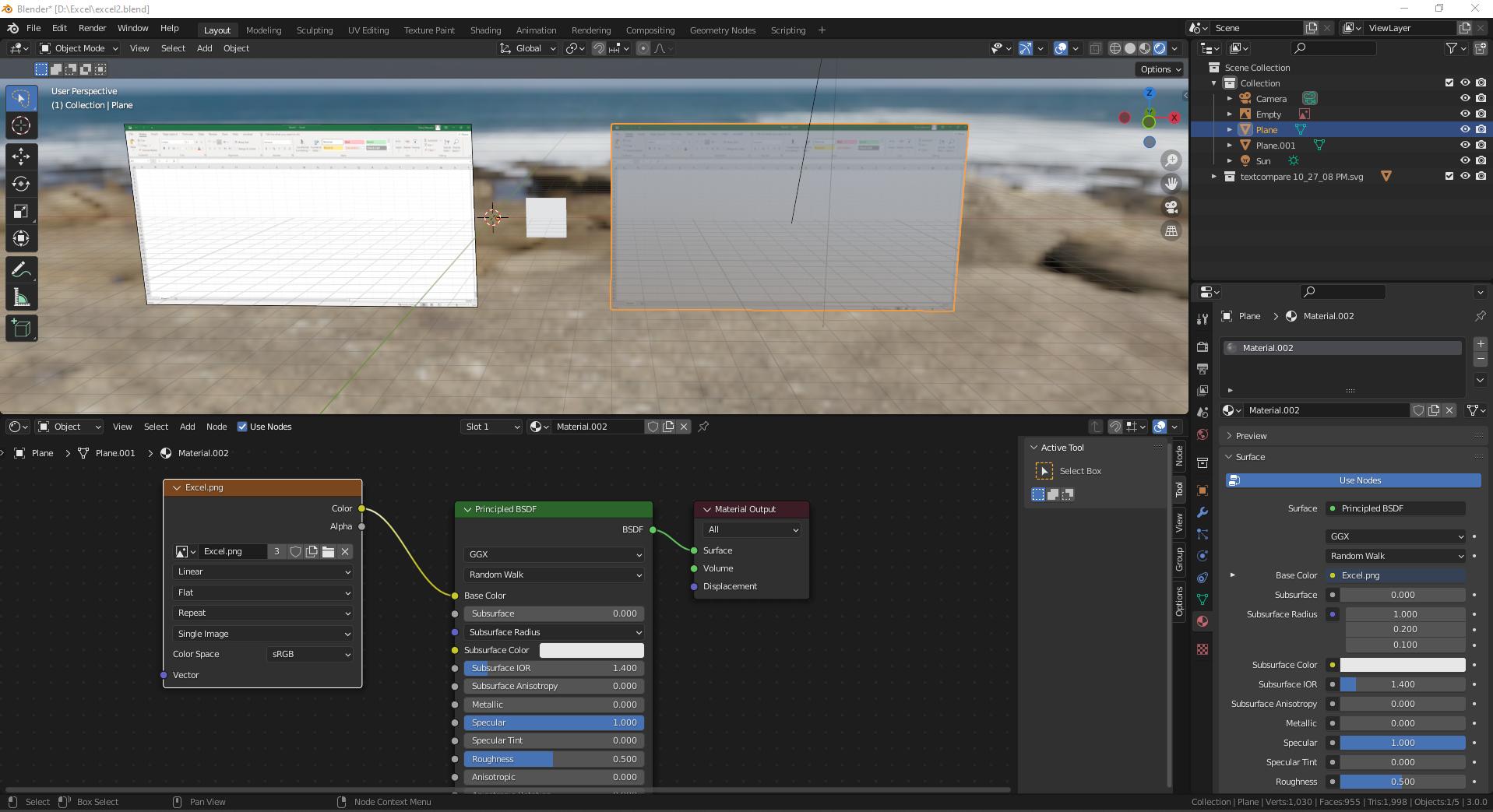
Task: Switch to the Shading workspace tab
Action: tap(485, 30)
